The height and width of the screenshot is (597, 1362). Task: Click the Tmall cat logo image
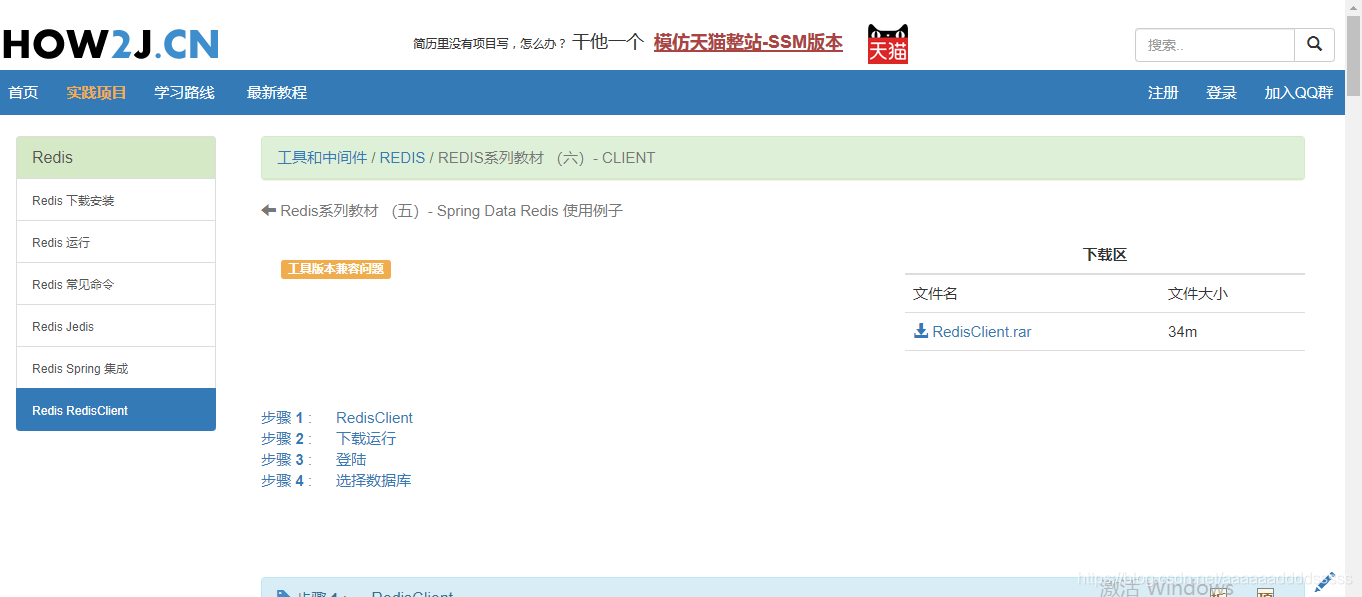(888, 44)
